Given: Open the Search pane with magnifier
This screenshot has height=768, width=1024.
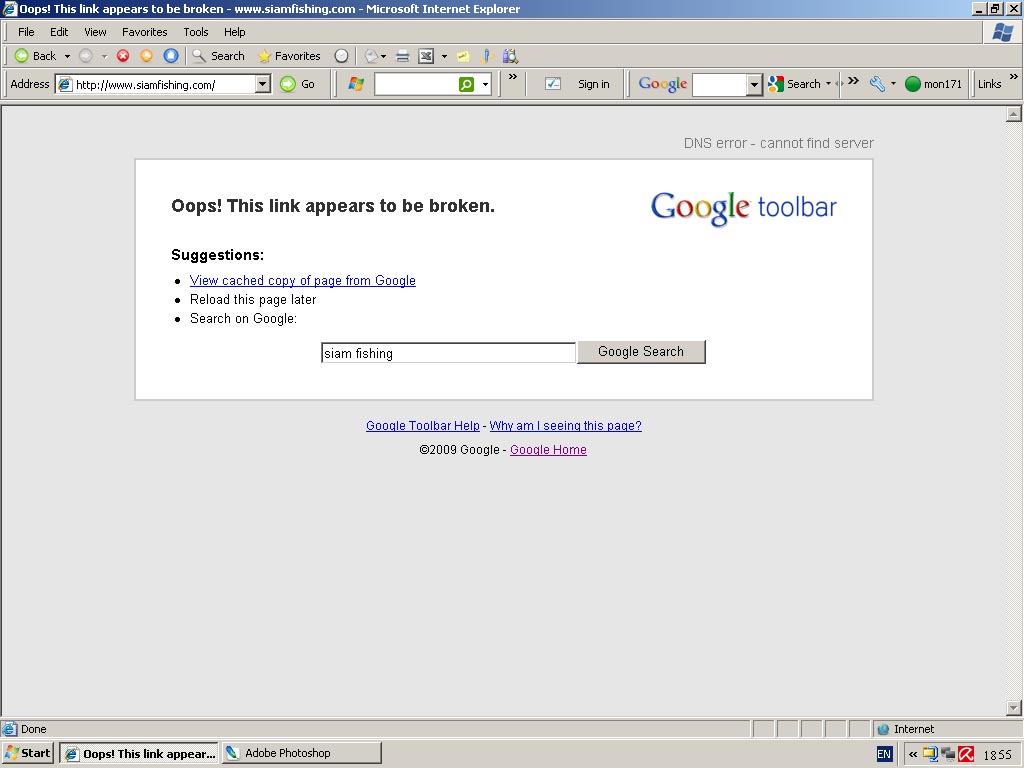Looking at the screenshot, I should click(x=218, y=56).
